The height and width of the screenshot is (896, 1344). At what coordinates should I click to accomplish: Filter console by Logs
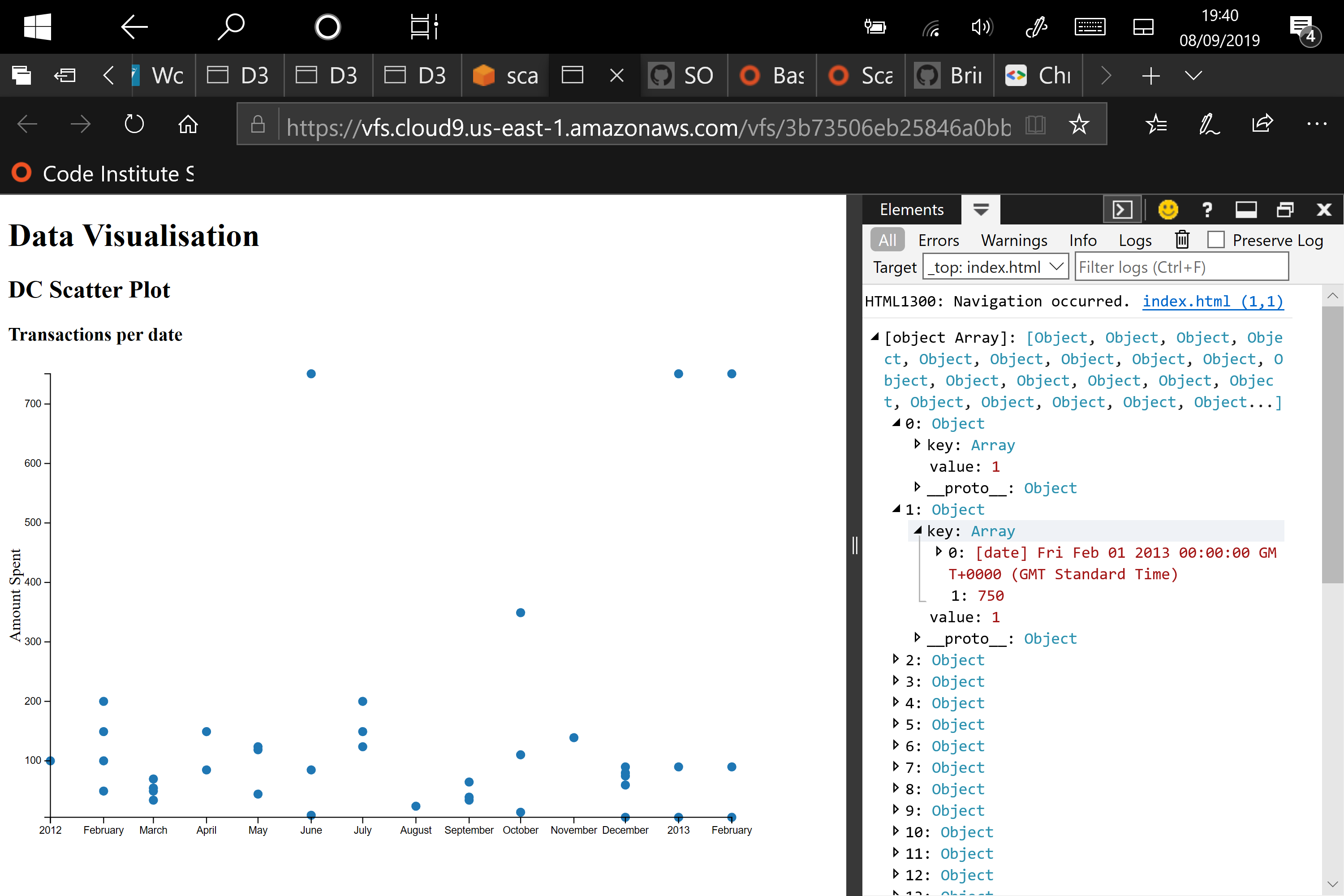1135,240
